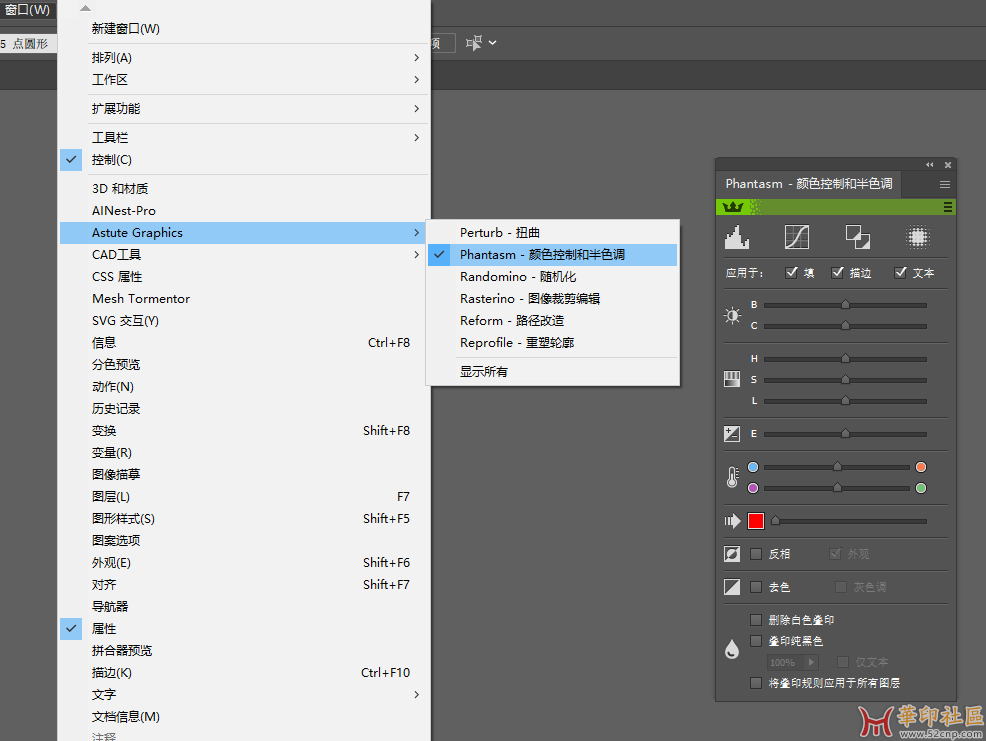Screen dimensions: 986x741
Task: Select Rasterino - 图像裁剪编辑
Action: (x=552, y=299)
